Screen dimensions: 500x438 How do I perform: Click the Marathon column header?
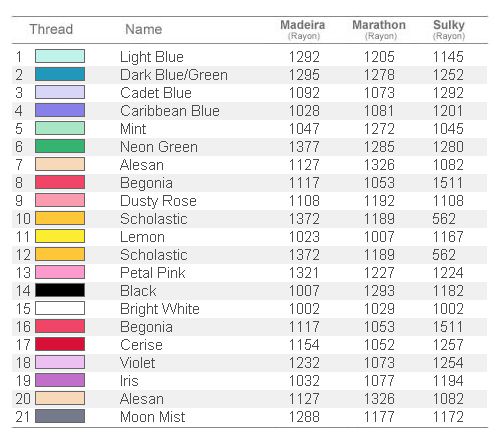(379, 29)
